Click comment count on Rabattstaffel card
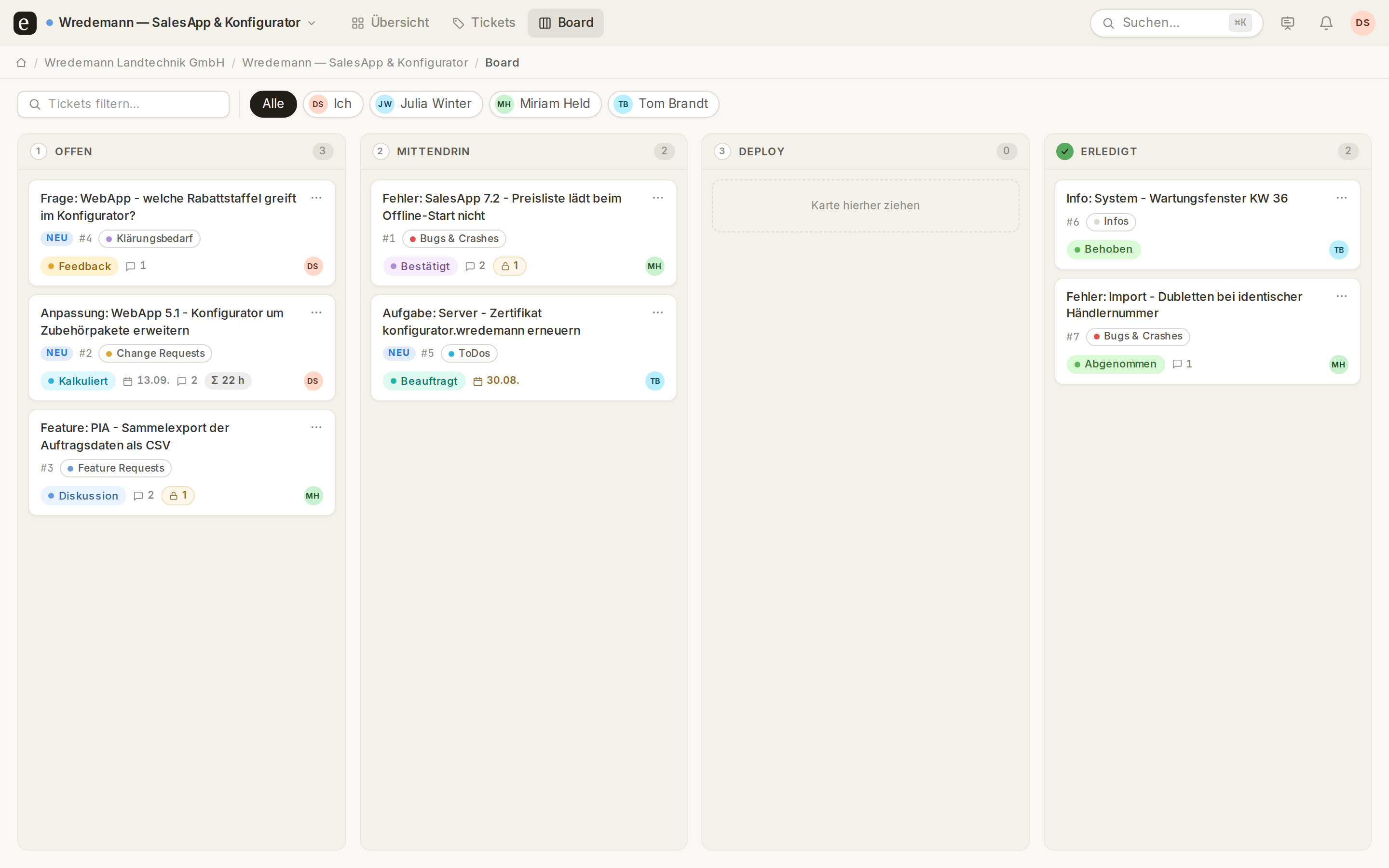1389x868 pixels. (136, 266)
